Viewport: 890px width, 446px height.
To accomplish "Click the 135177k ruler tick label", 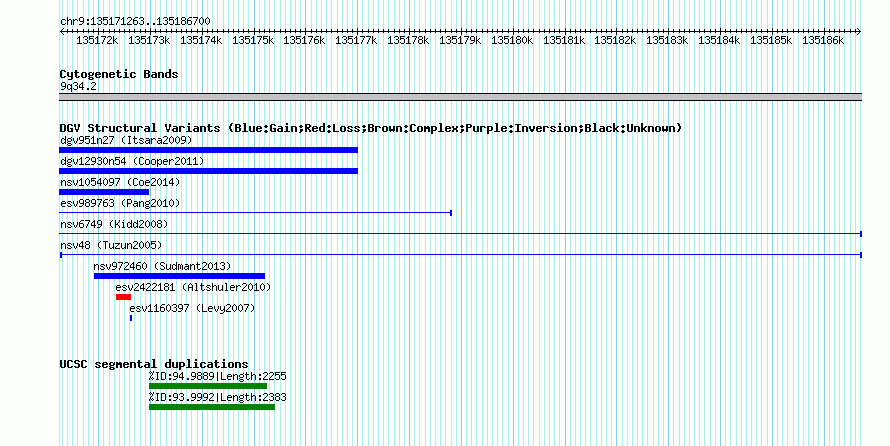I will (x=356, y=40).
